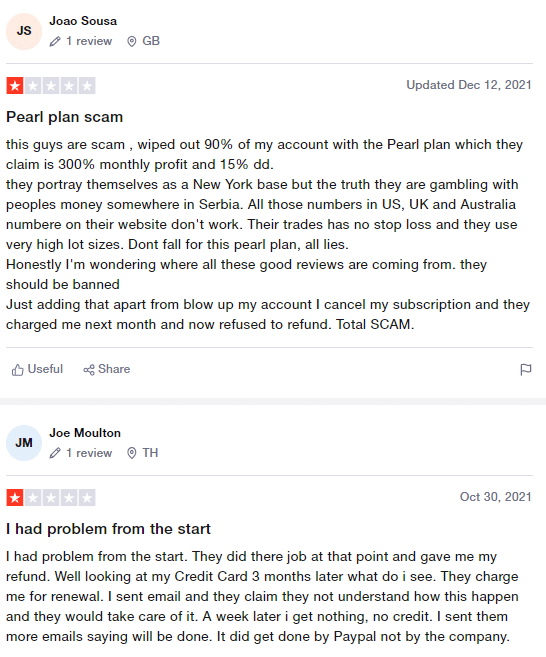This screenshot has width=546, height=657.
Task: Flag Joao Sousa's review with flag icon
Action: (x=525, y=370)
